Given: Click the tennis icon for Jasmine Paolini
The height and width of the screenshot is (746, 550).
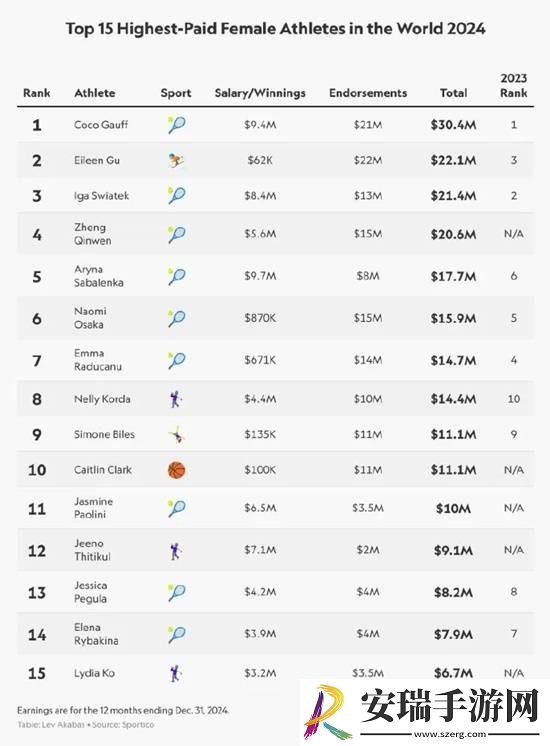Looking at the screenshot, I should pyautogui.click(x=177, y=508).
